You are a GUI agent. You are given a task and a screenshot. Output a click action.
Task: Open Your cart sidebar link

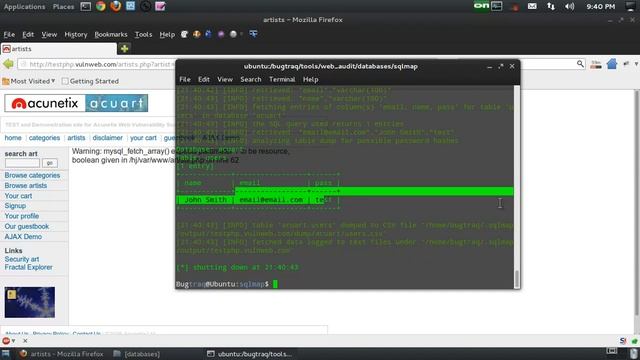tap(18, 196)
